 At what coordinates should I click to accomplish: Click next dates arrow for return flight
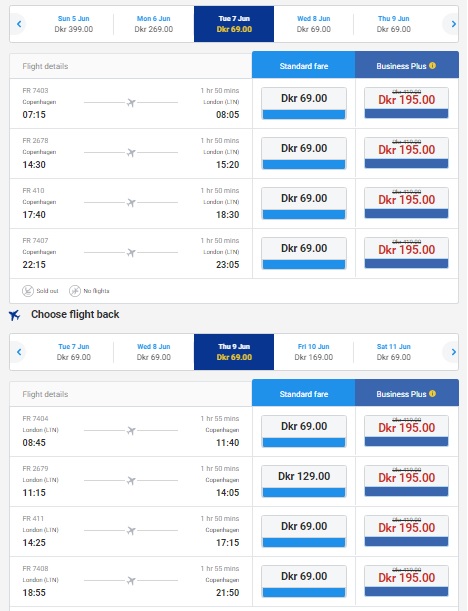tap(453, 352)
